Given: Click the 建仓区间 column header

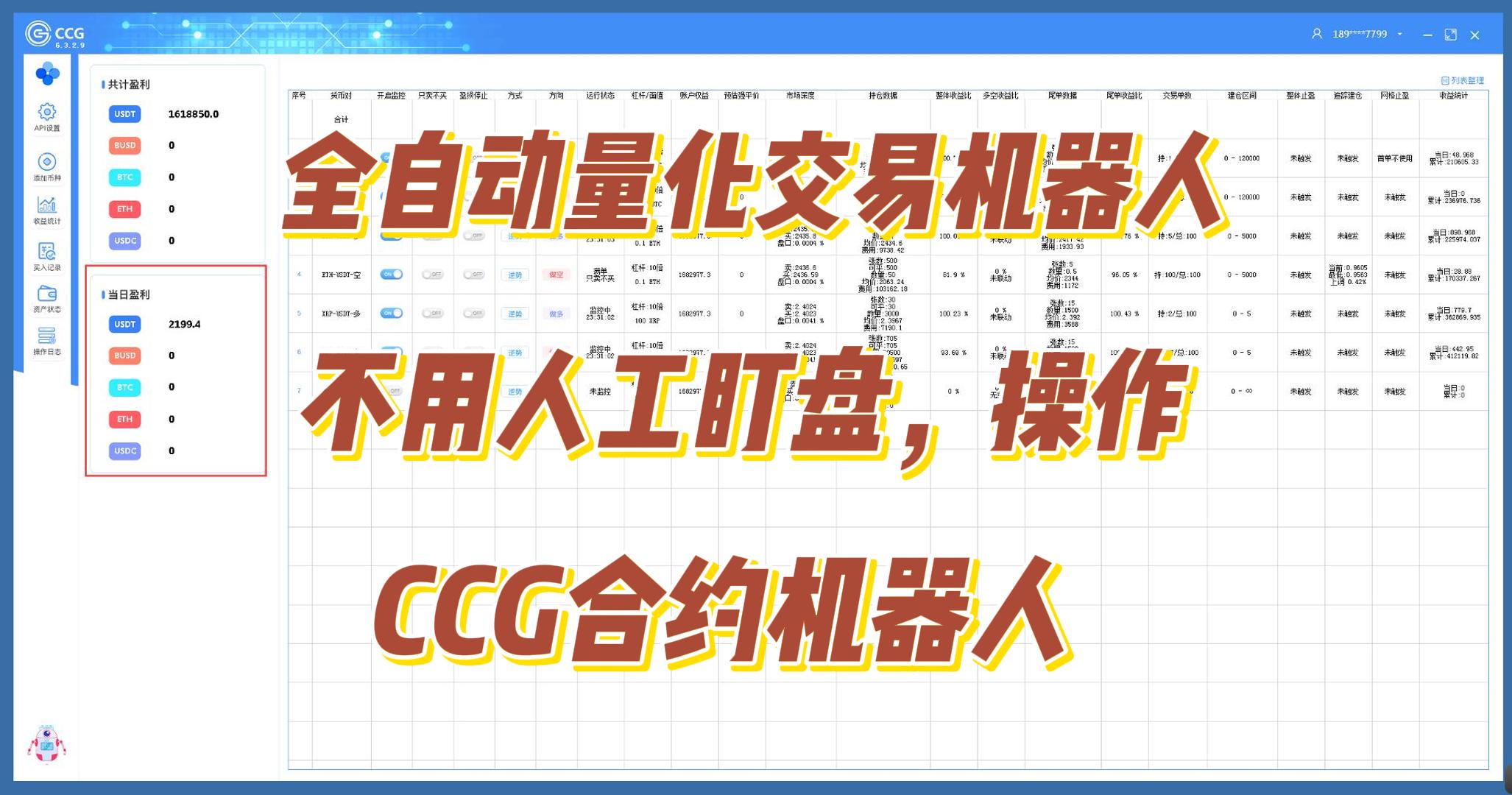Looking at the screenshot, I should pos(1242,96).
